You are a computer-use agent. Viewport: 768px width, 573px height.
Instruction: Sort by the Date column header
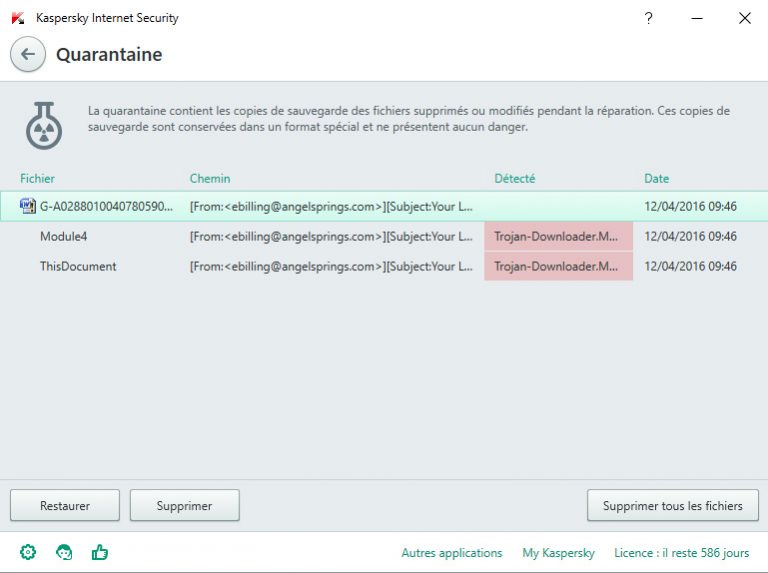pyautogui.click(x=656, y=179)
